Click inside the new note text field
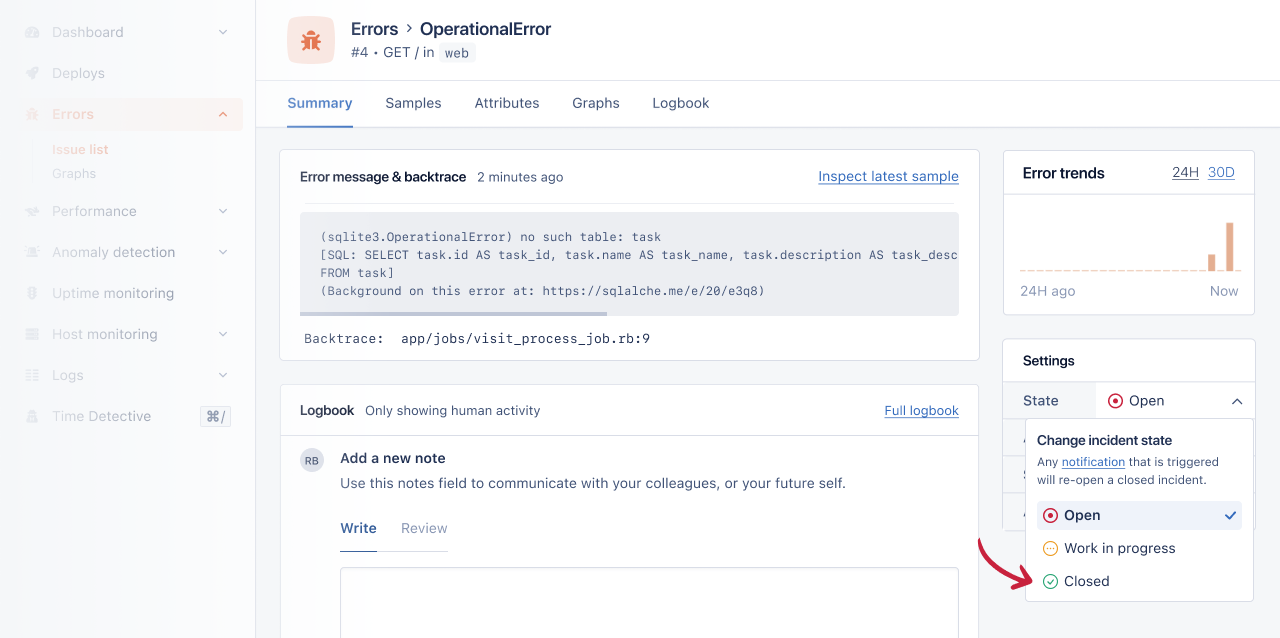 (x=649, y=605)
